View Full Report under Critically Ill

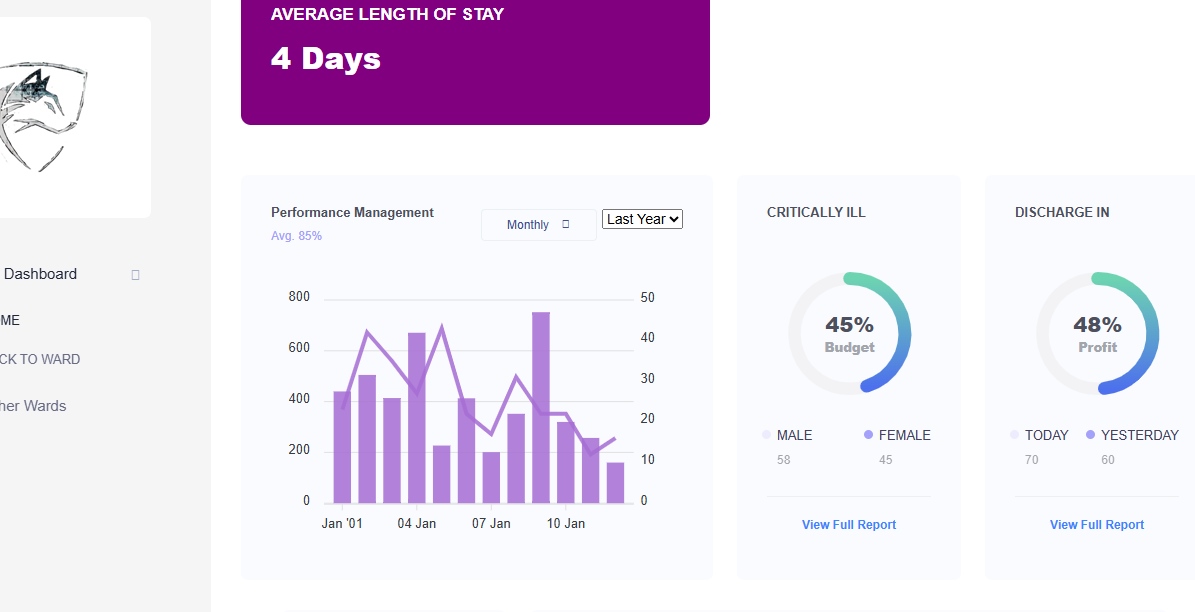pyautogui.click(x=848, y=524)
